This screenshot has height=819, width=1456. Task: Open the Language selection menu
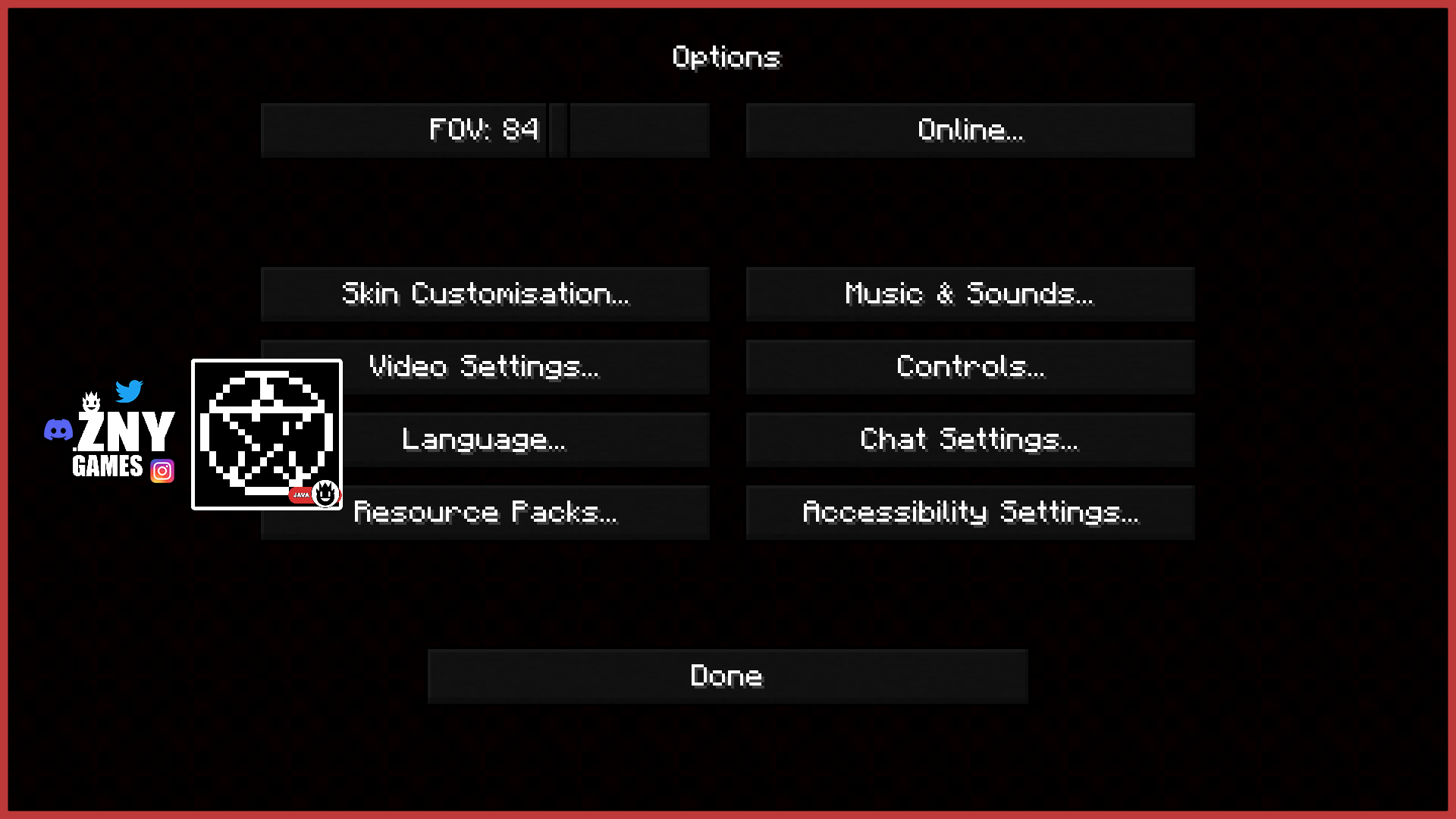pyautogui.click(x=485, y=438)
